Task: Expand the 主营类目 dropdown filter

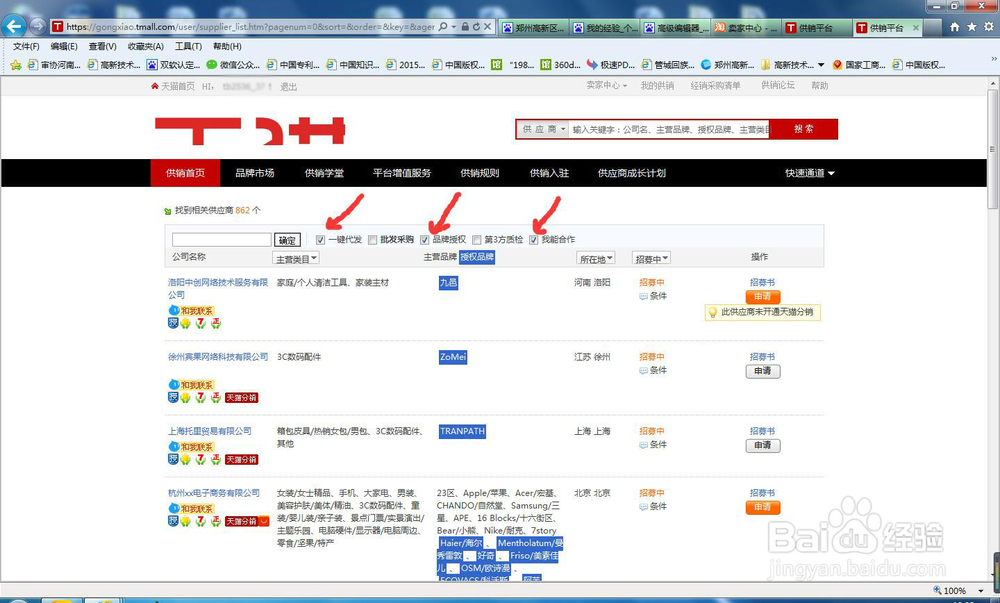Action: pyautogui.click(x=296, y=259)
